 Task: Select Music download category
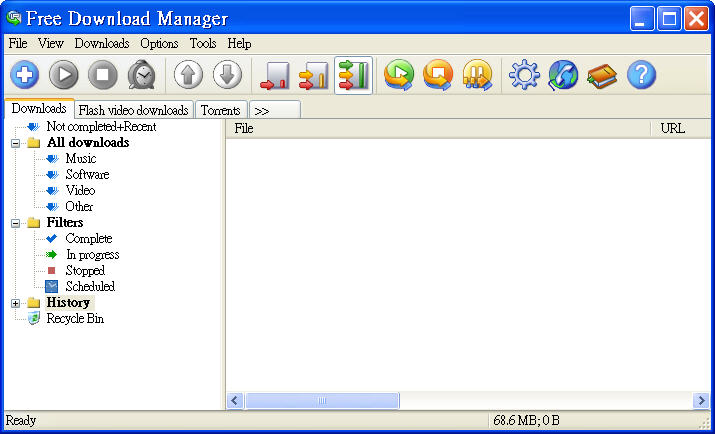coord(81,159)
